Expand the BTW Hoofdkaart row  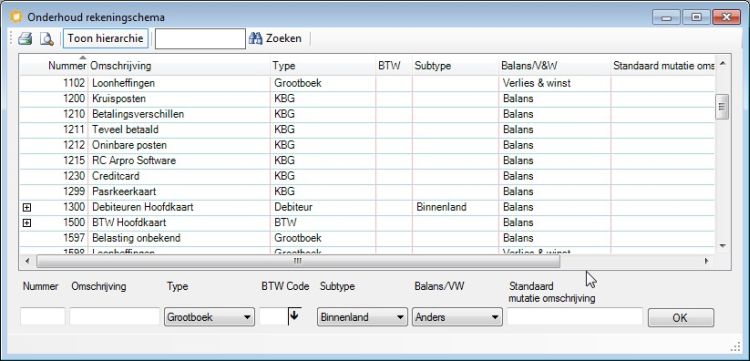coord(27,223)
